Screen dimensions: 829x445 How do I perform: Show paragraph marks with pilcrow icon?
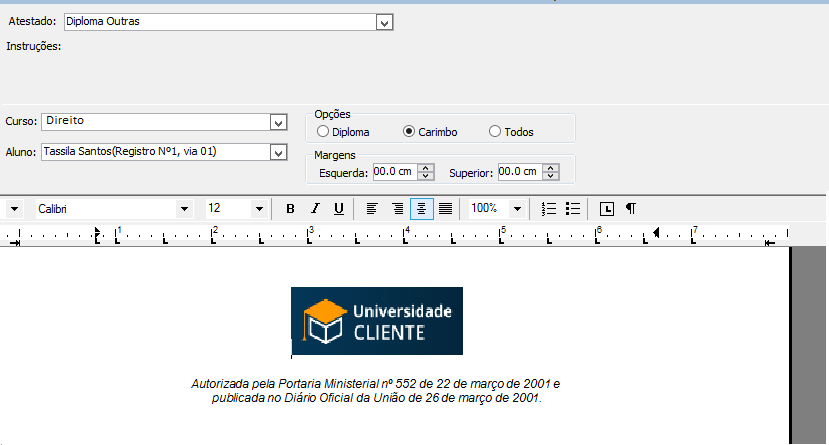pyautogui.click(x=631, y=209)
